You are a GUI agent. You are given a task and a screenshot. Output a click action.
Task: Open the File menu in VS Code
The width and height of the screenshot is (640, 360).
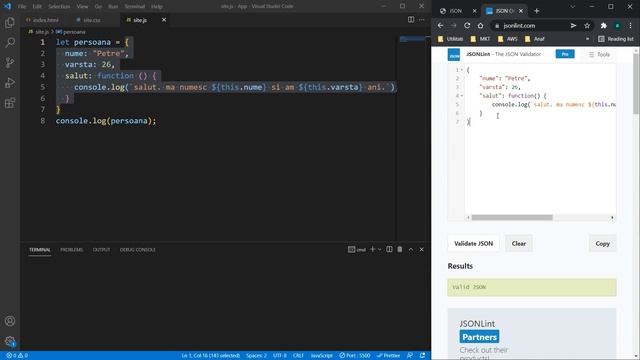point(22,7)
